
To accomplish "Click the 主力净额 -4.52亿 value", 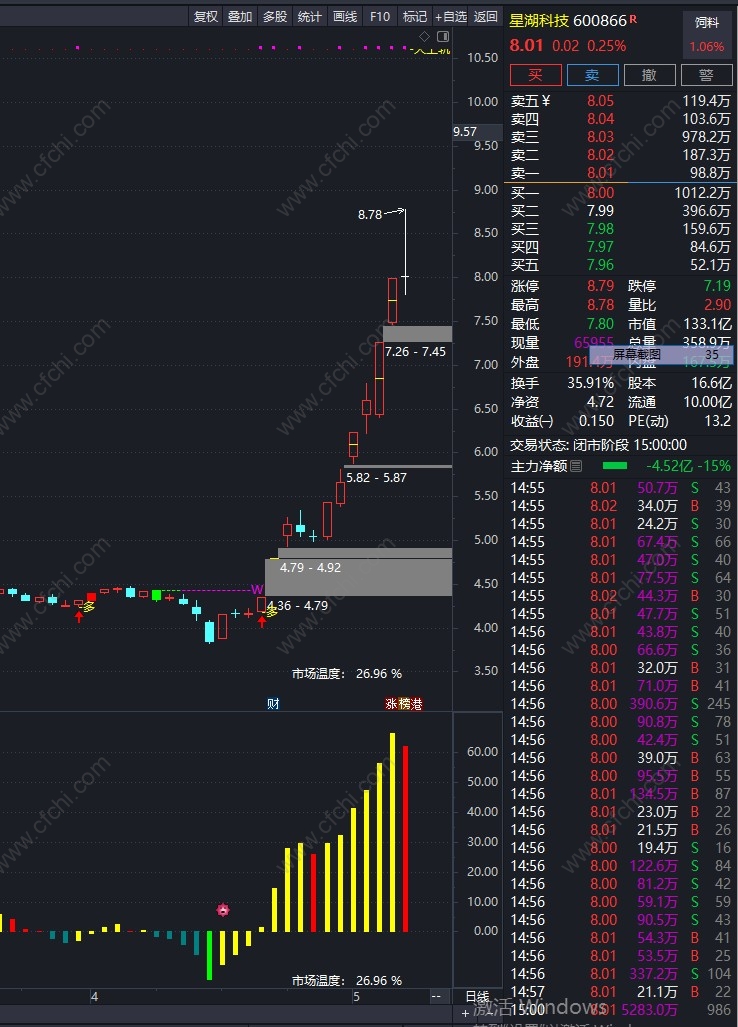I will click(669, 466).
